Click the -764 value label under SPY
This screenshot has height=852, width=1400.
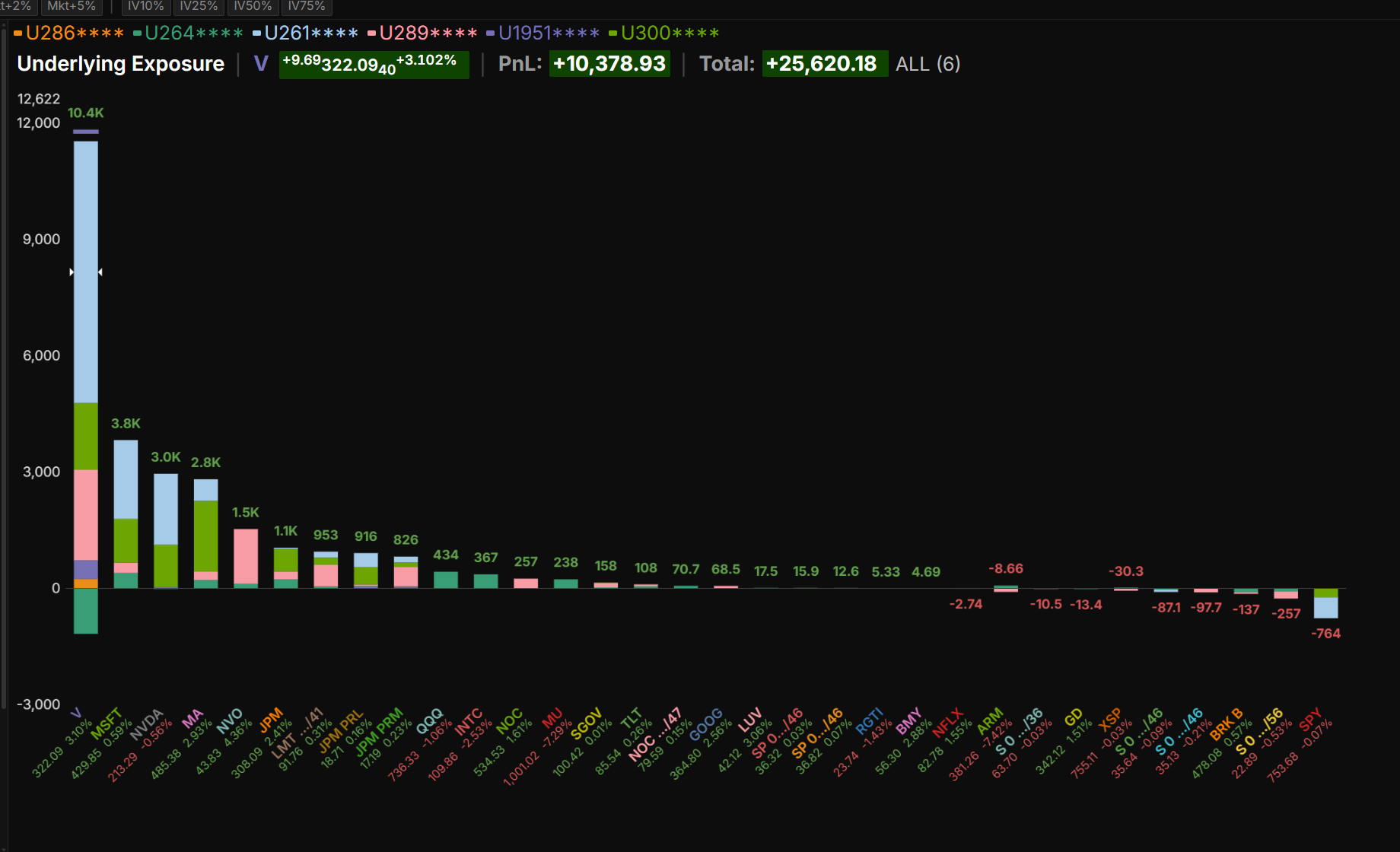click(x=1325, y=633)
